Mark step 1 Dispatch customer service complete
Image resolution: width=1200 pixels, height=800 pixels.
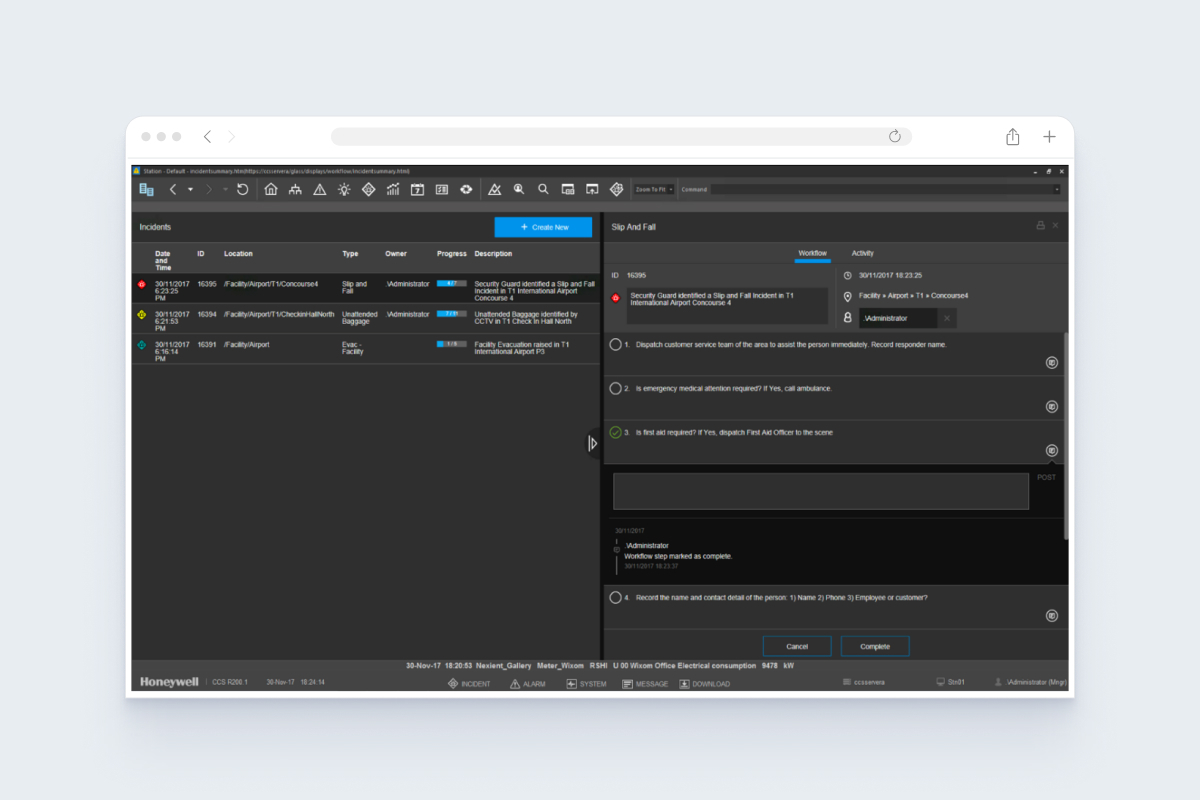[x=615, y=344]
